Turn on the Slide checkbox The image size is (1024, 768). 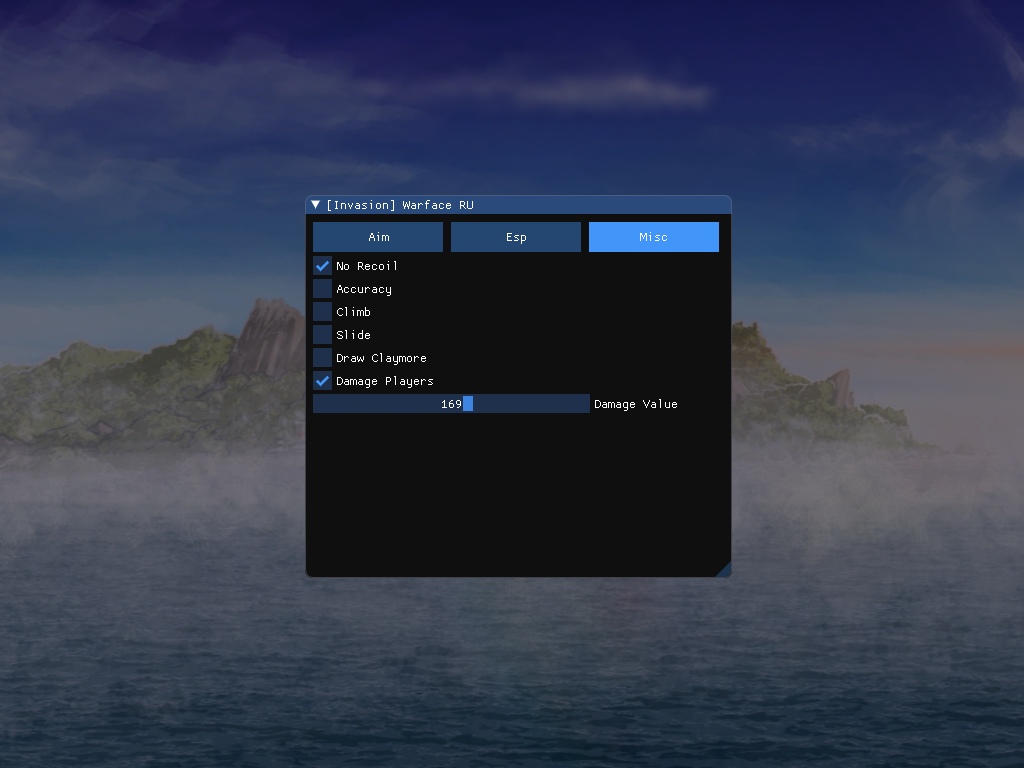coord(323,335)
